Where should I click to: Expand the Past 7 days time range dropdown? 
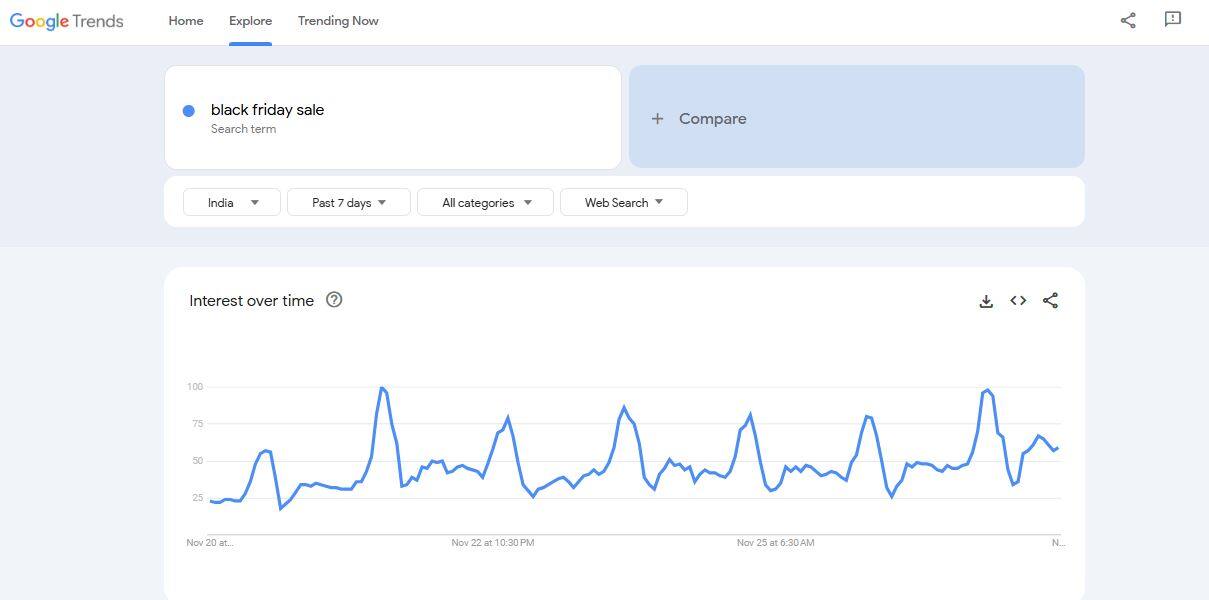point(348,202)
